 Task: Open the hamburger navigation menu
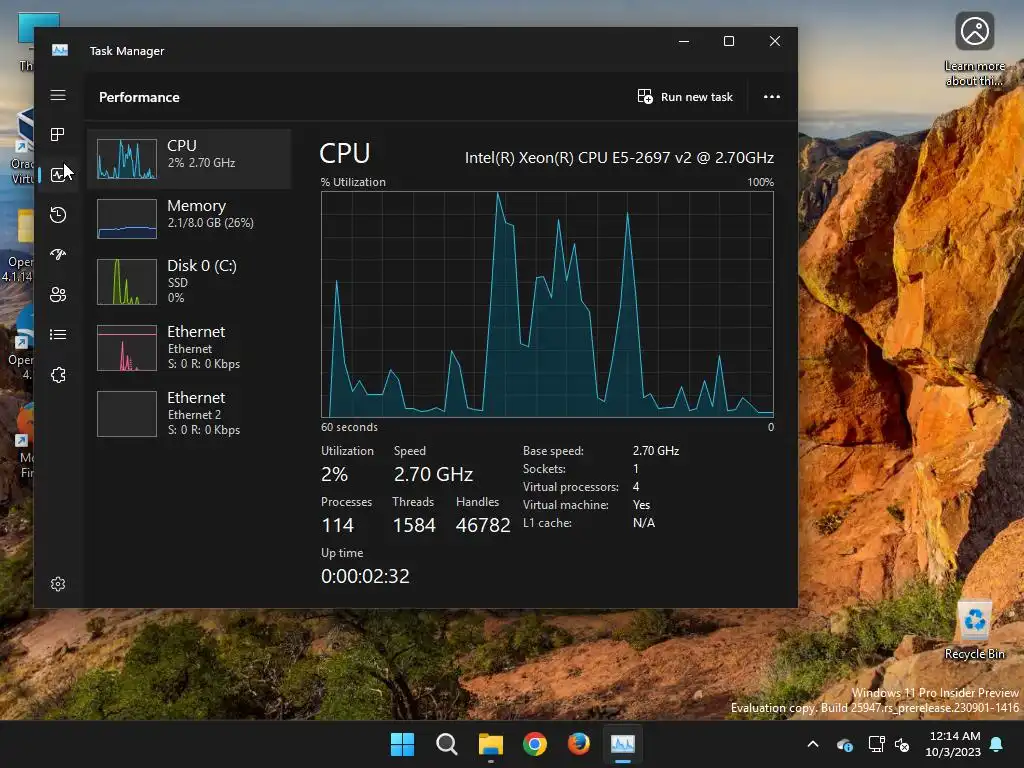point(58,95)
